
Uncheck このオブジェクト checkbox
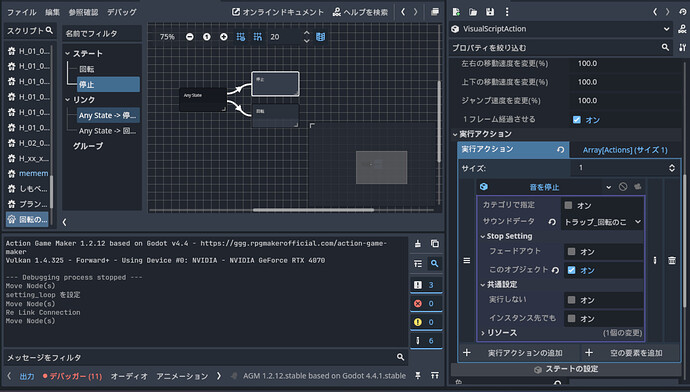571,270
